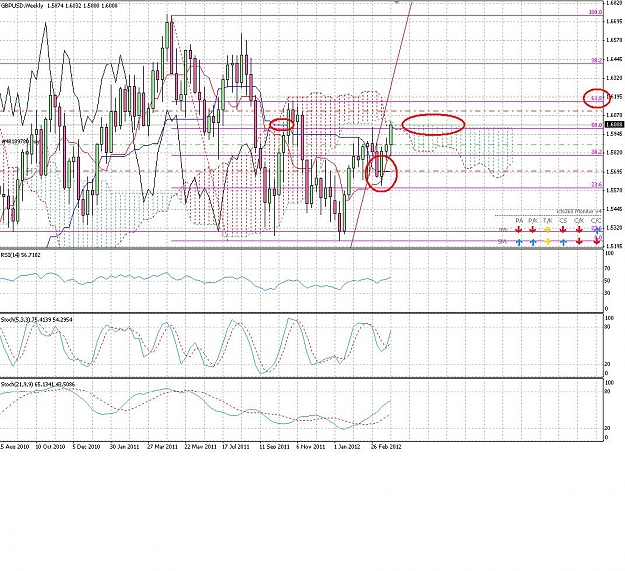The width and height of the screenshot is (625, 571).
Task: Click the 1 Jan 2012 date label
Action: click(x=347, y=447)
